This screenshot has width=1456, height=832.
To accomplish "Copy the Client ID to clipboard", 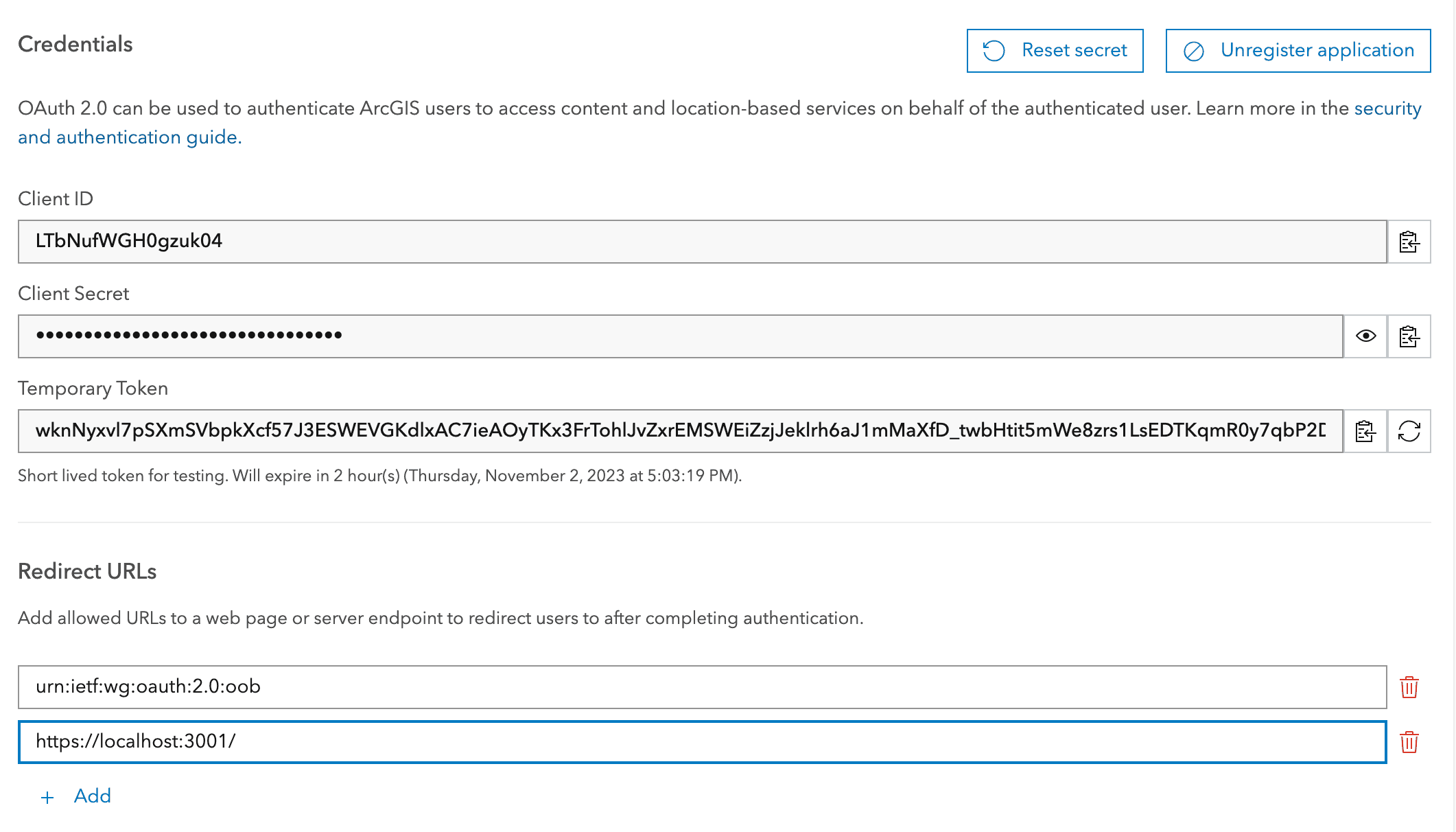I will pyautogui.click(x=1409, y=242).
